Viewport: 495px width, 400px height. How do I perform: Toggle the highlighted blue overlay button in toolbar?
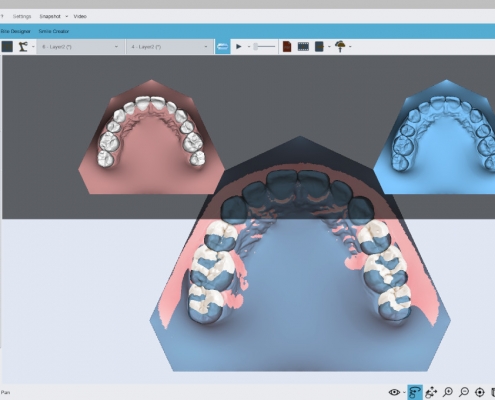tap(223, 47)
